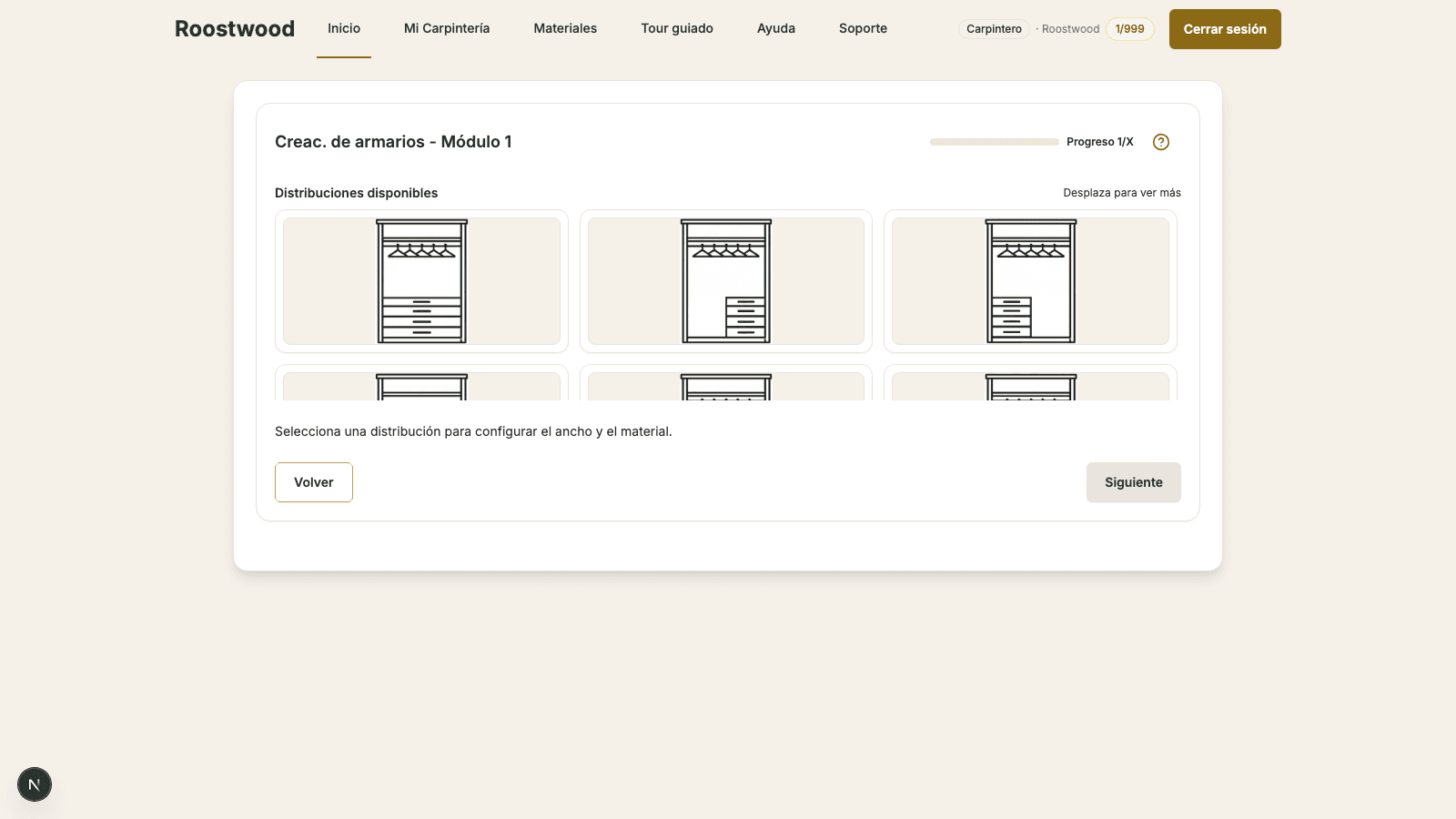This screenshot has height=819, width=1456.
Task: Open the Materiales section
Action: coord(565,29)
